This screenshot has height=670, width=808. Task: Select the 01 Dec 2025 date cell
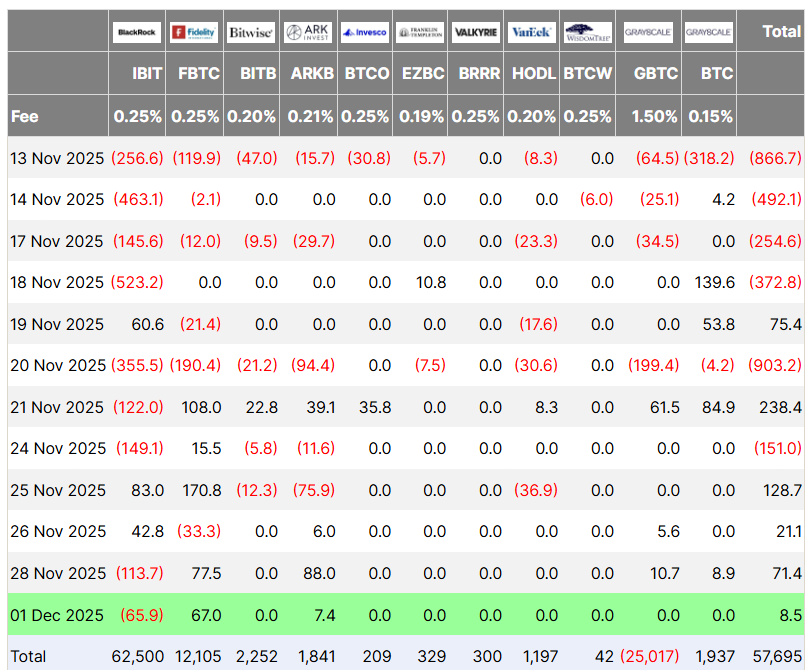57,615
